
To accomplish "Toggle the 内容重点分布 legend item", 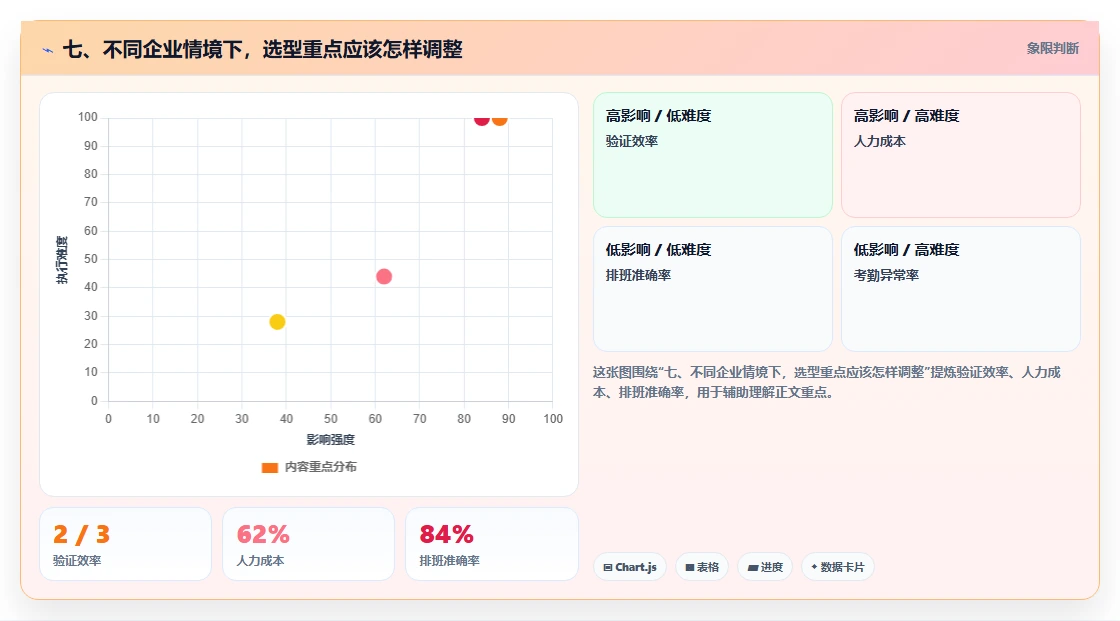I will click(x=309, y=467).
